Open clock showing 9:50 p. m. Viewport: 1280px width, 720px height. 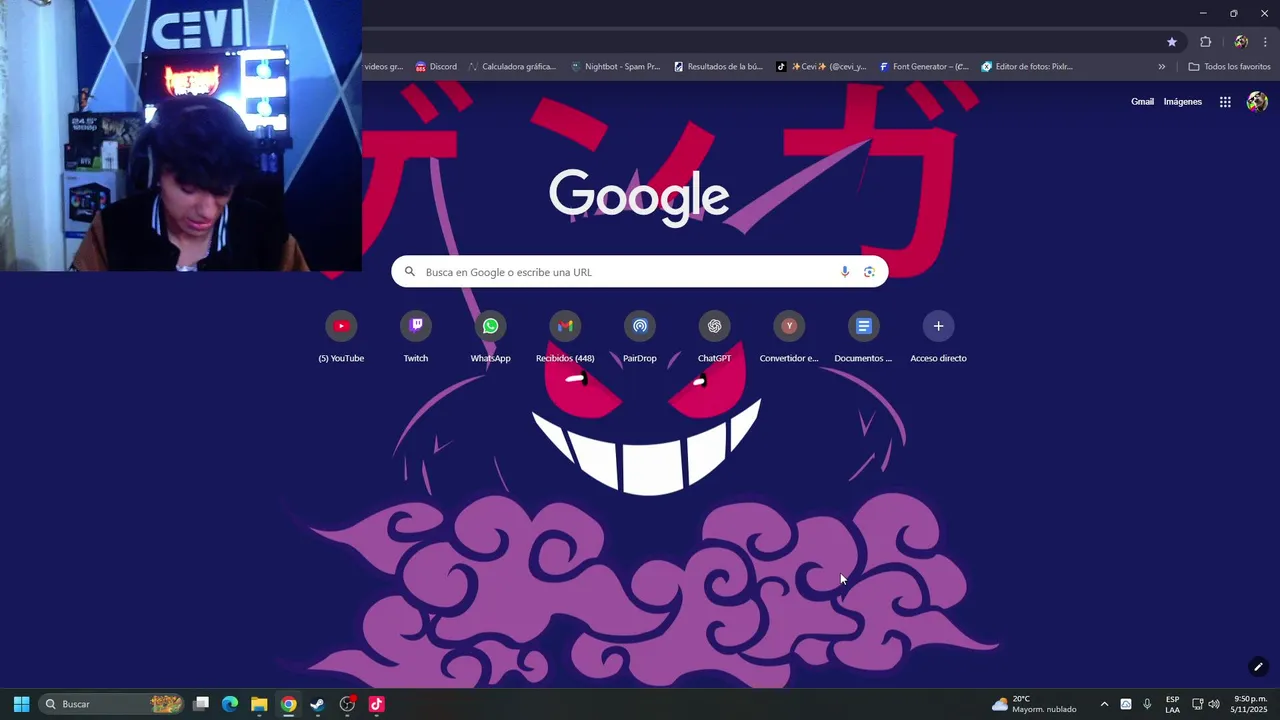tap(1250, 704)
